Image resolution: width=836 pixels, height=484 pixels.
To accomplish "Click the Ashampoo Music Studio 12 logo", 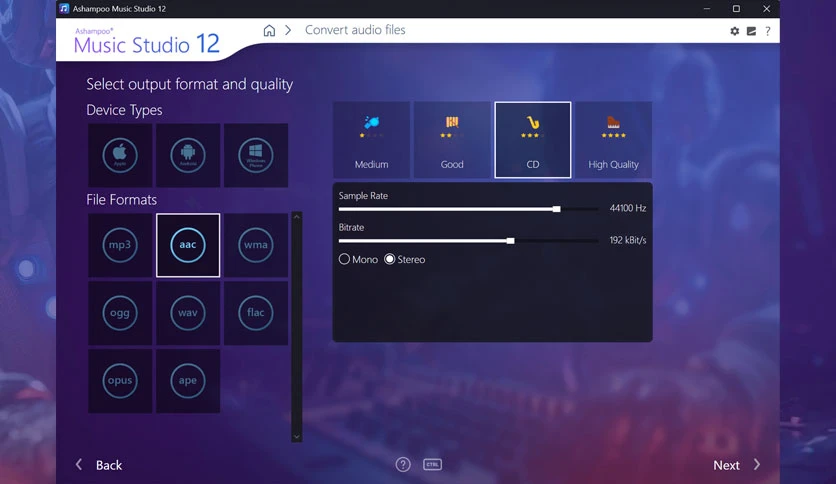I will point(147,41).
